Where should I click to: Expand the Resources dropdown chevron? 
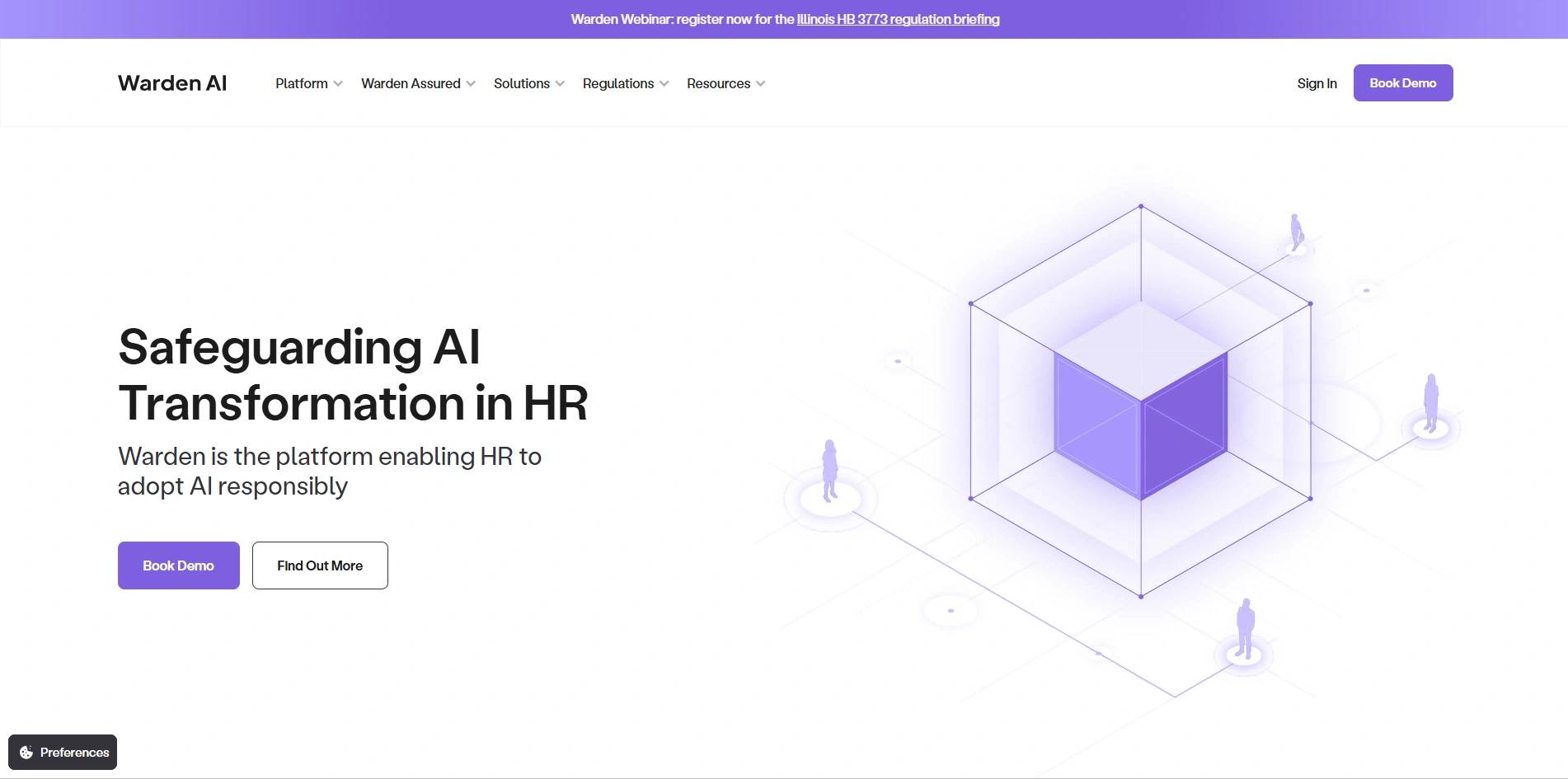761,84
